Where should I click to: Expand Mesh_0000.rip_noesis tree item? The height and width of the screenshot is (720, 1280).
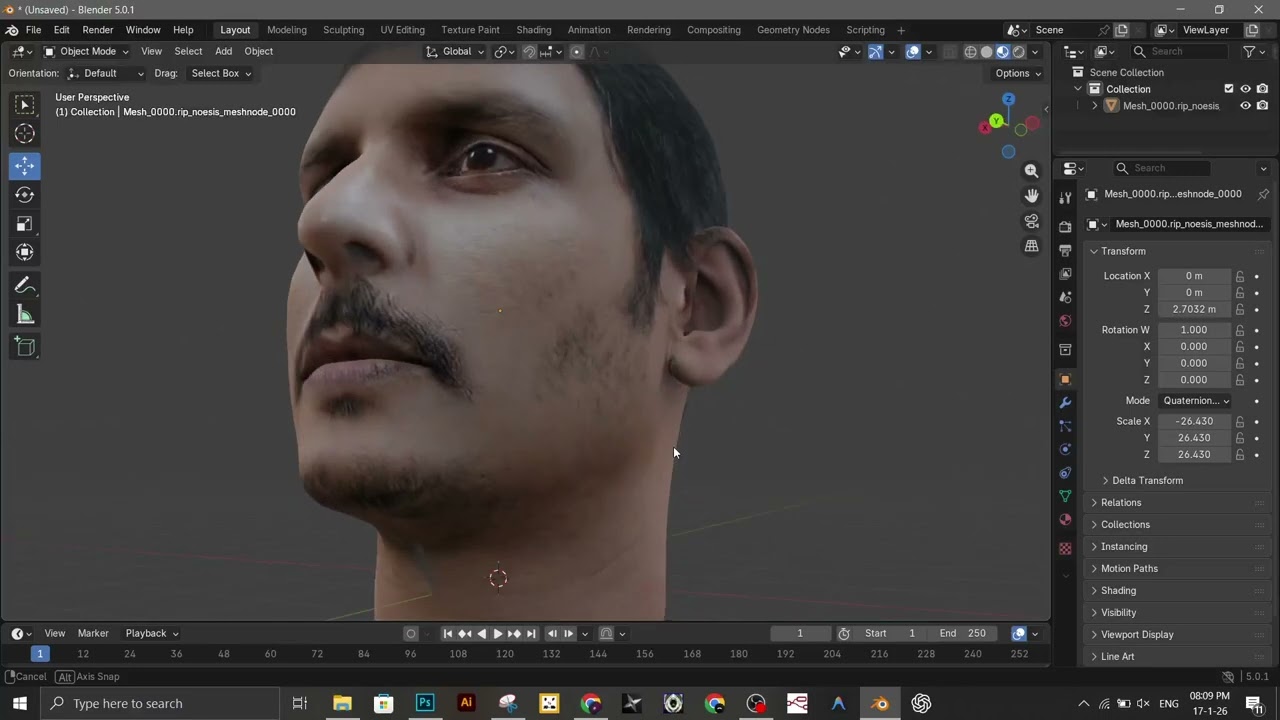(1094, 106)
